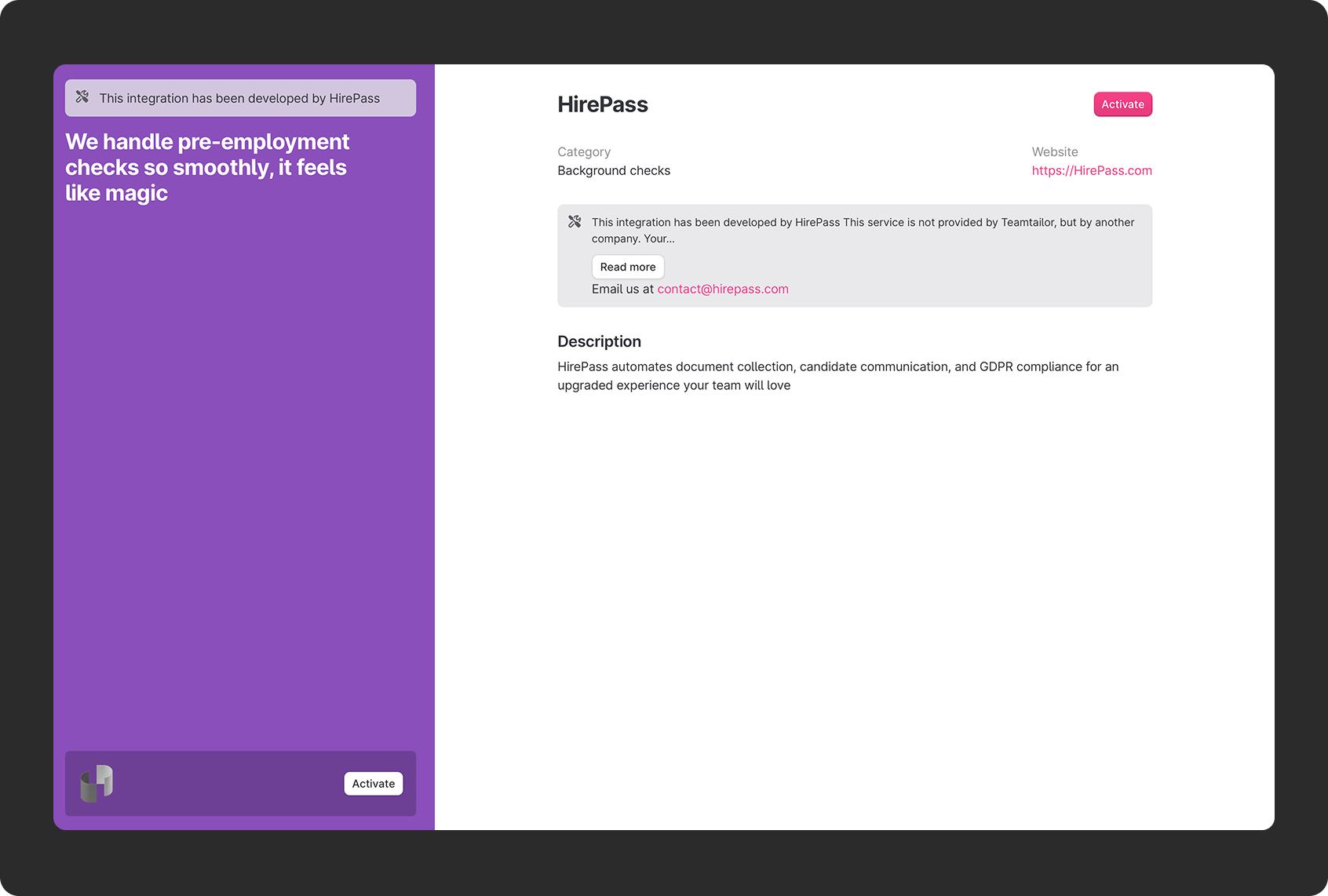Click the 'We handle pre-employment checks' headline

pos(207,167)
